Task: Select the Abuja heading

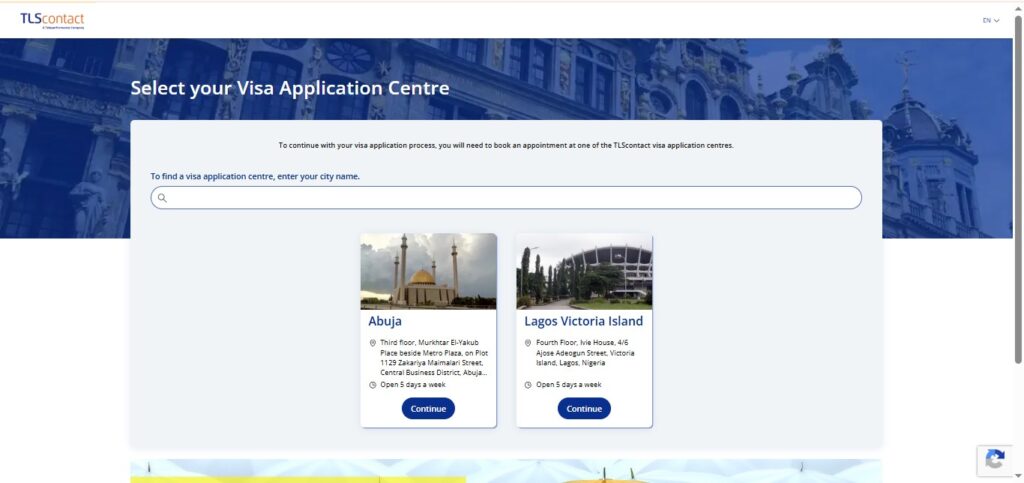Action: [385, 321]
